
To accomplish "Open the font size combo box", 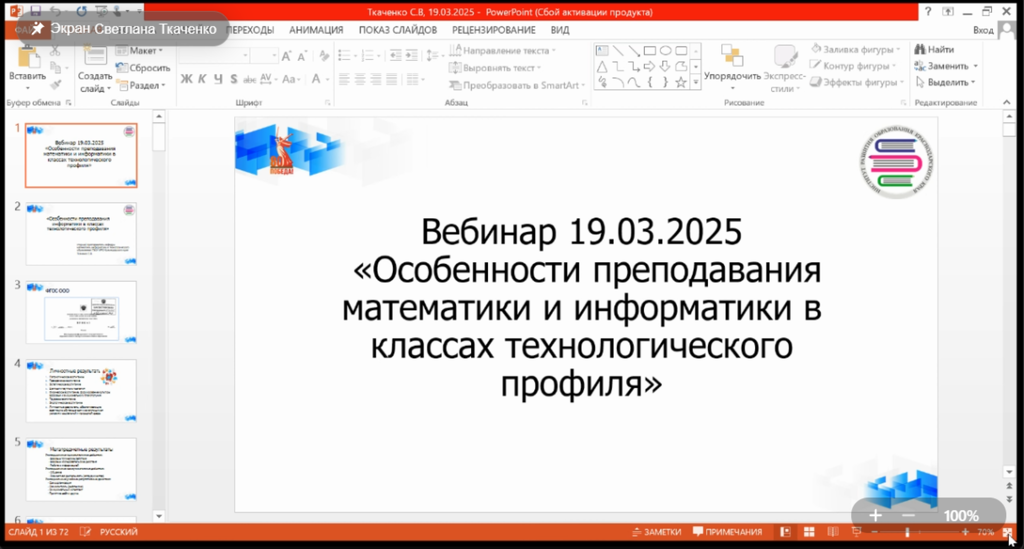I will (264, 56).
